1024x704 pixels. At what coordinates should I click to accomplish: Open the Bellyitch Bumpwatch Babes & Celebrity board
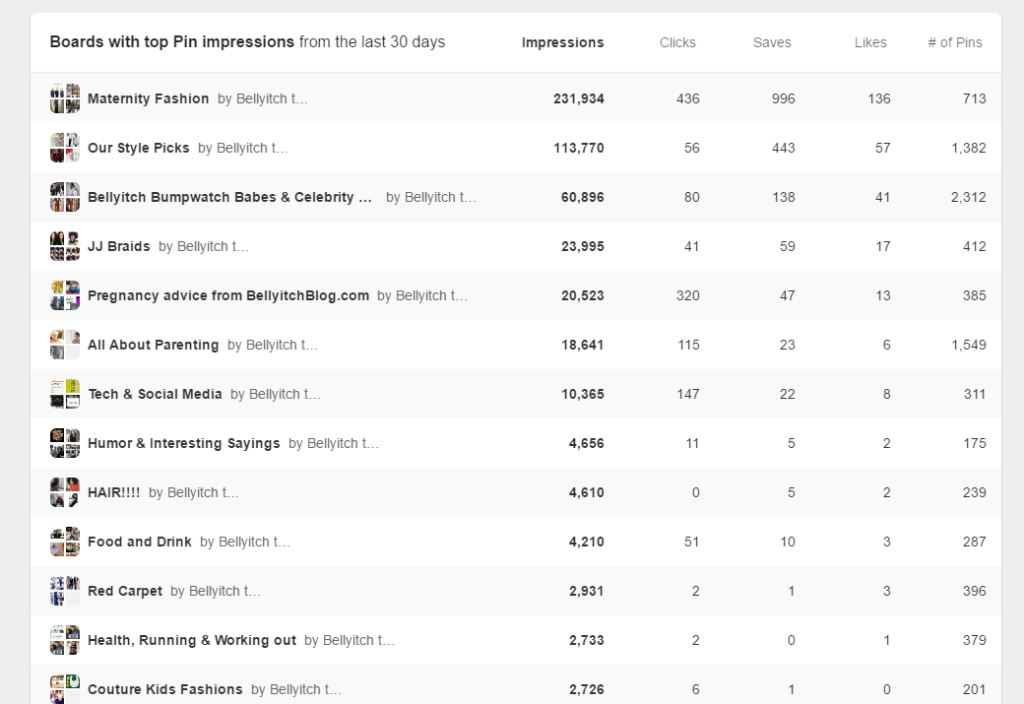point(230,197)
